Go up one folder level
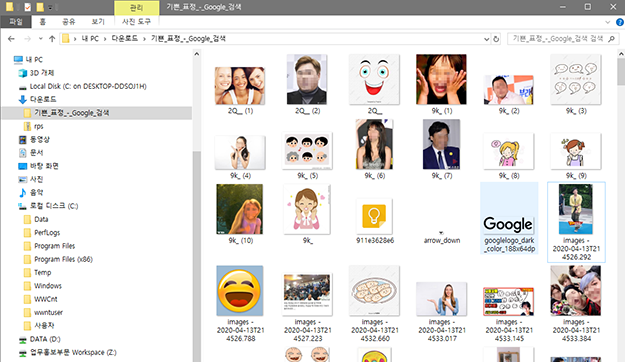 point(52,39)
